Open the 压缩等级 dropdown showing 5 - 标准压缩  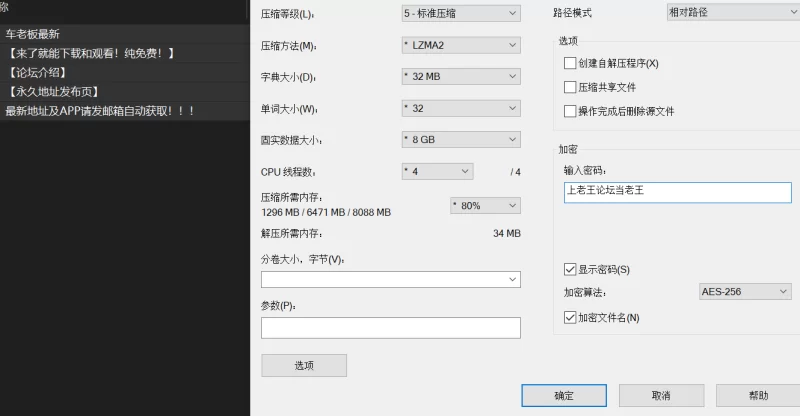click(461, 14)
